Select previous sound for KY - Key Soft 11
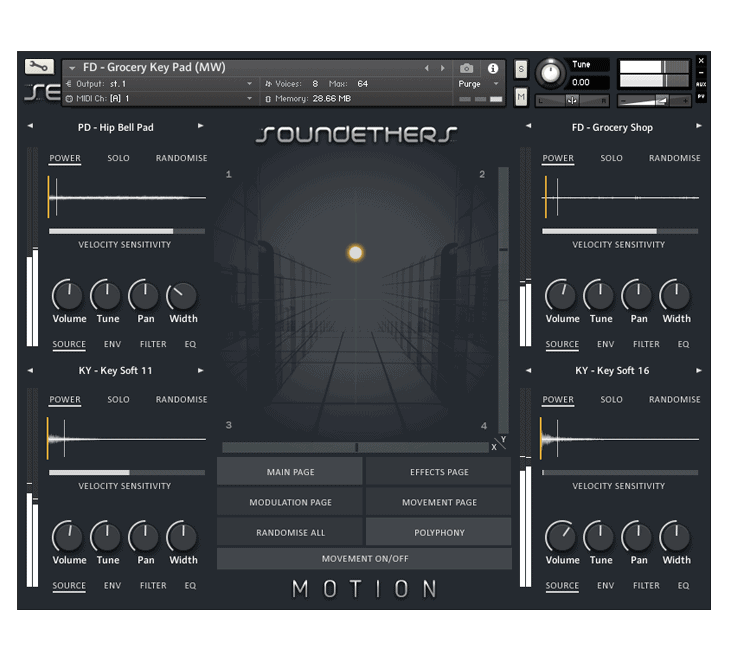Image resolution: width=730 pixels, height=655 pixels. (30, 371)
